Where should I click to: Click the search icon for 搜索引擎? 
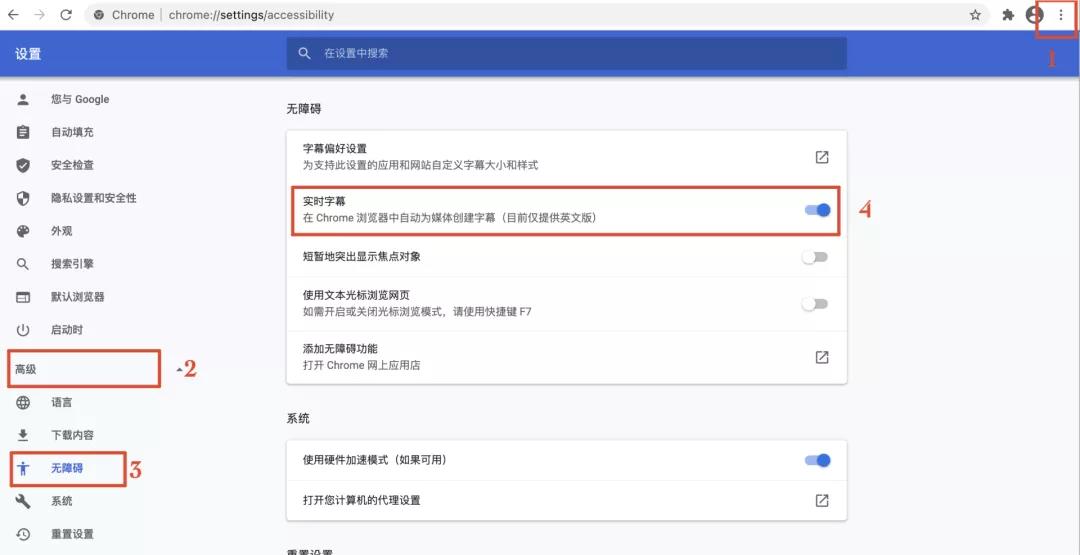click(x=23, y=264)
